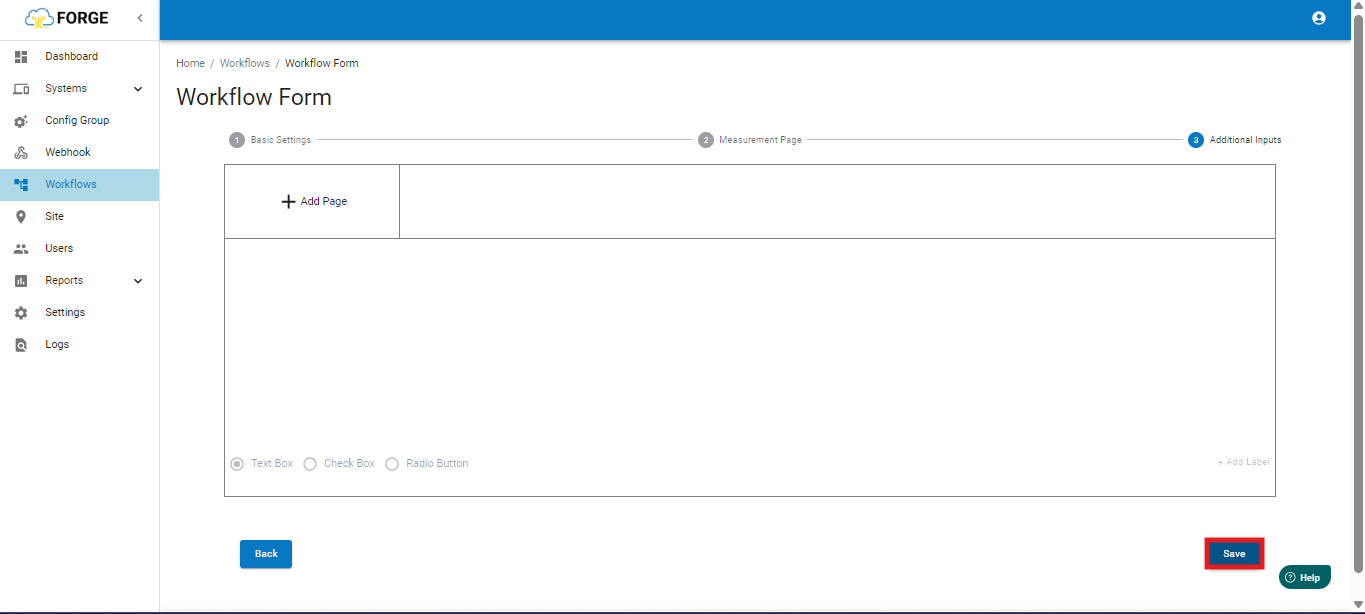Click the Site location pin icon

pos(21,217)
